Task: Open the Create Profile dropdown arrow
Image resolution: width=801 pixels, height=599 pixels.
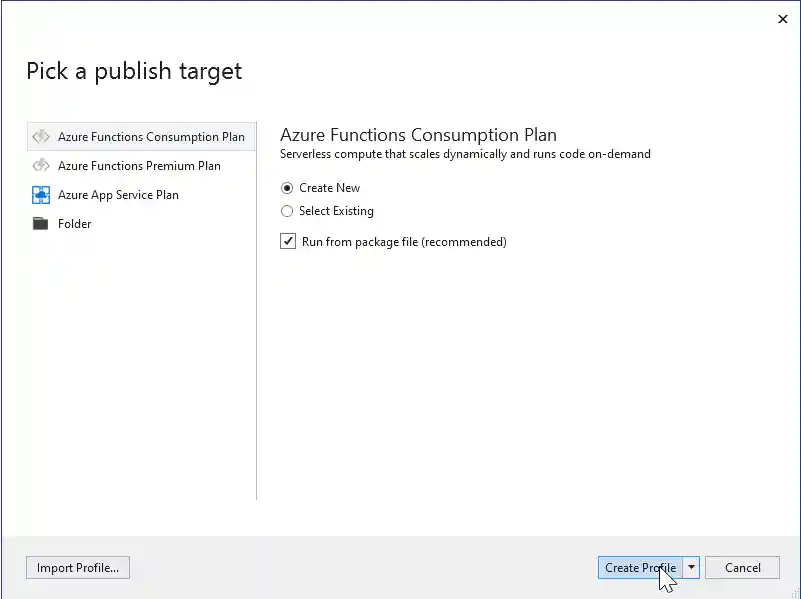Action: tap(690, 567)
